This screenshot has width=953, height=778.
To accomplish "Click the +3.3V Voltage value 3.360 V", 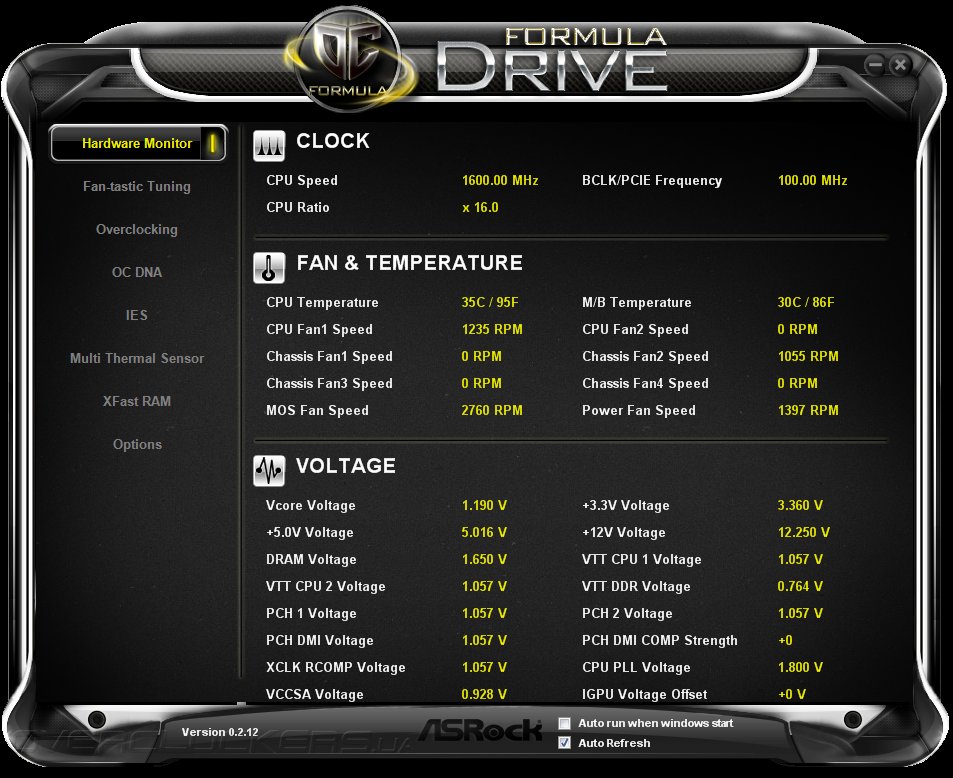I will [x=800, y=506].
